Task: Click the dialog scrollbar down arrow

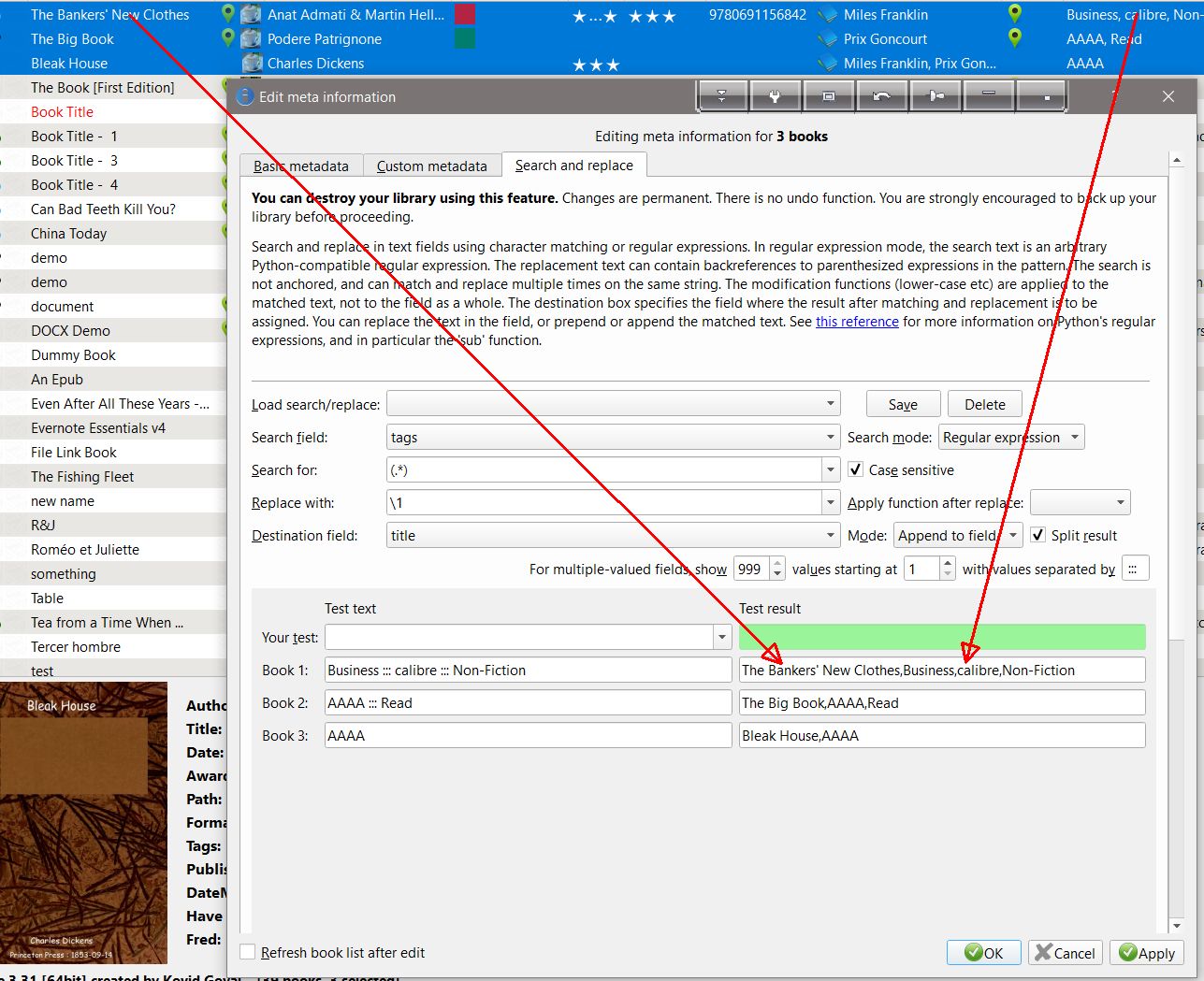Action: 1177,926
